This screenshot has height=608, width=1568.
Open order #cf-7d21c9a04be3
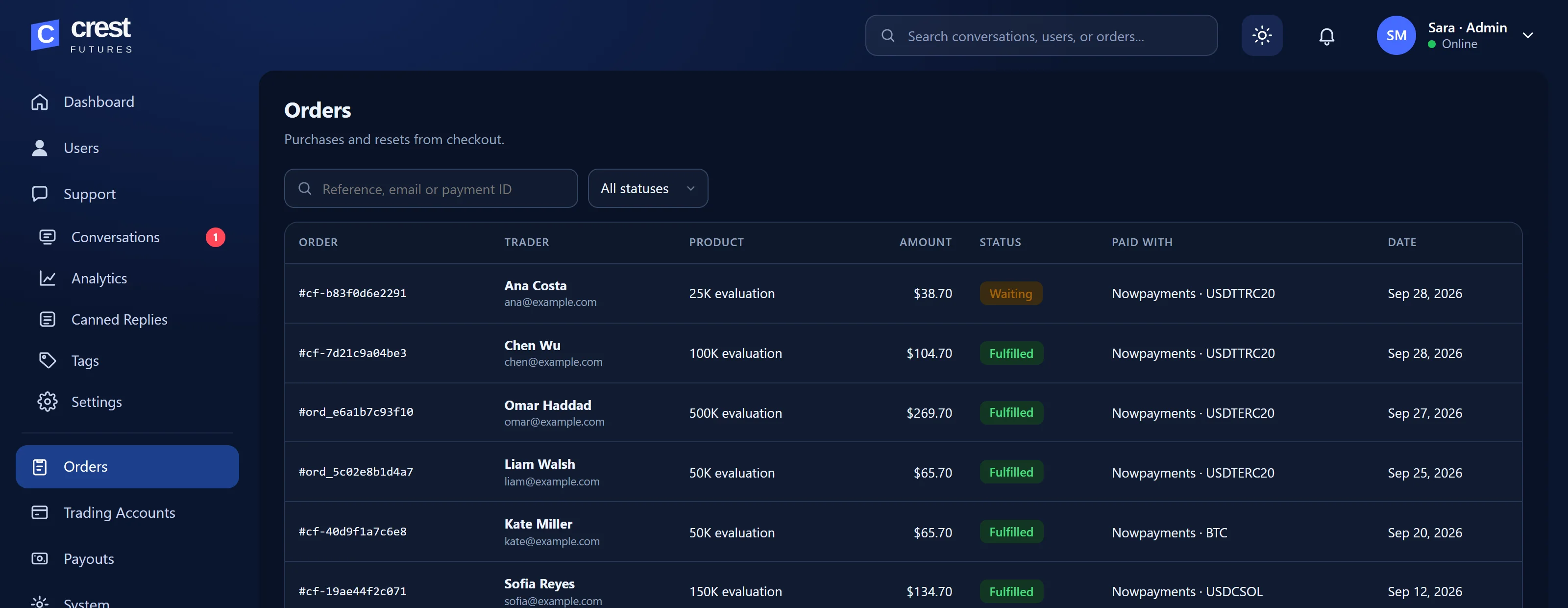pyautogui.click(x=352, y=354)
